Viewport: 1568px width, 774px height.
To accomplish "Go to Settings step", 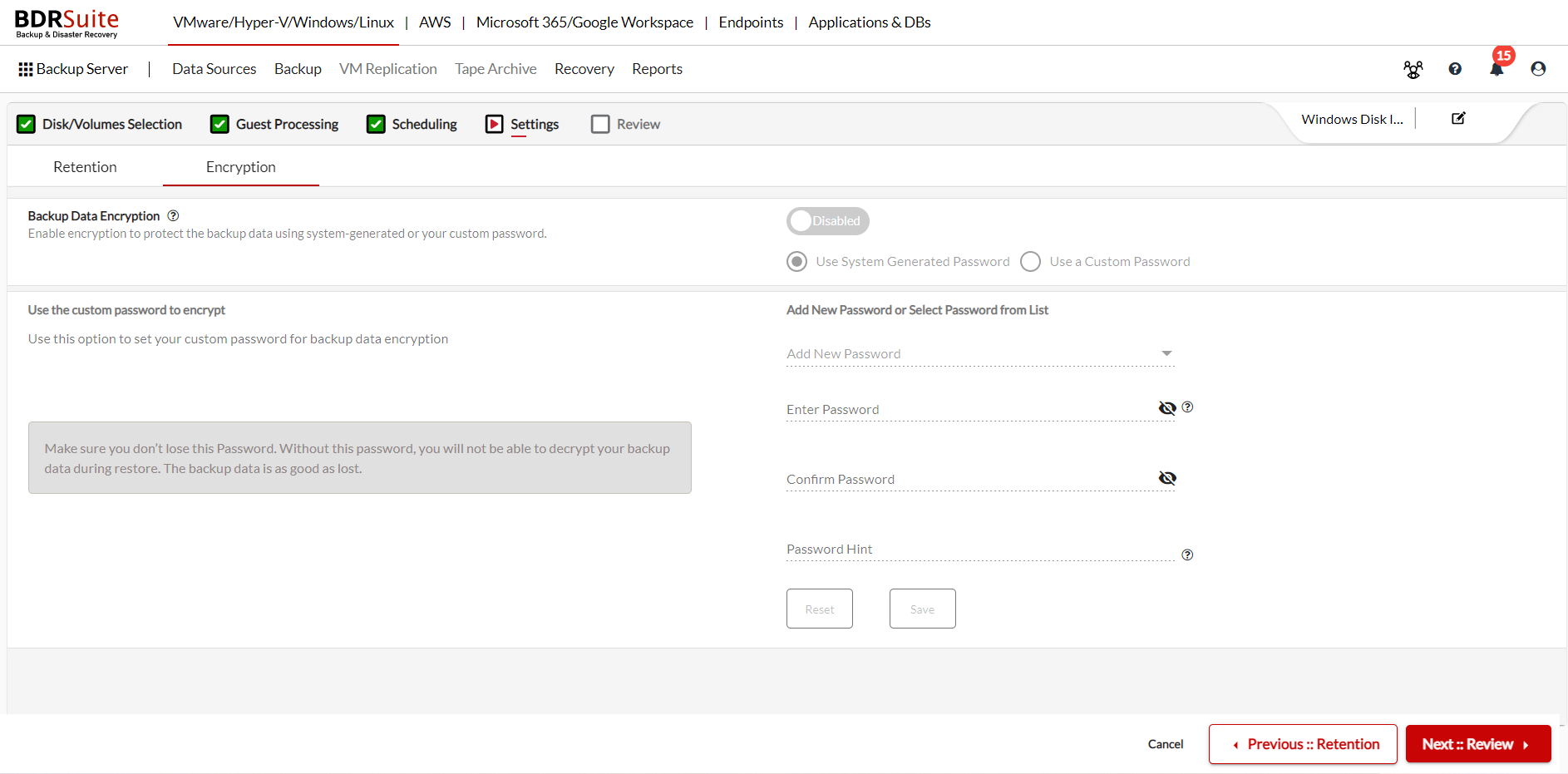I will point(522,125).
